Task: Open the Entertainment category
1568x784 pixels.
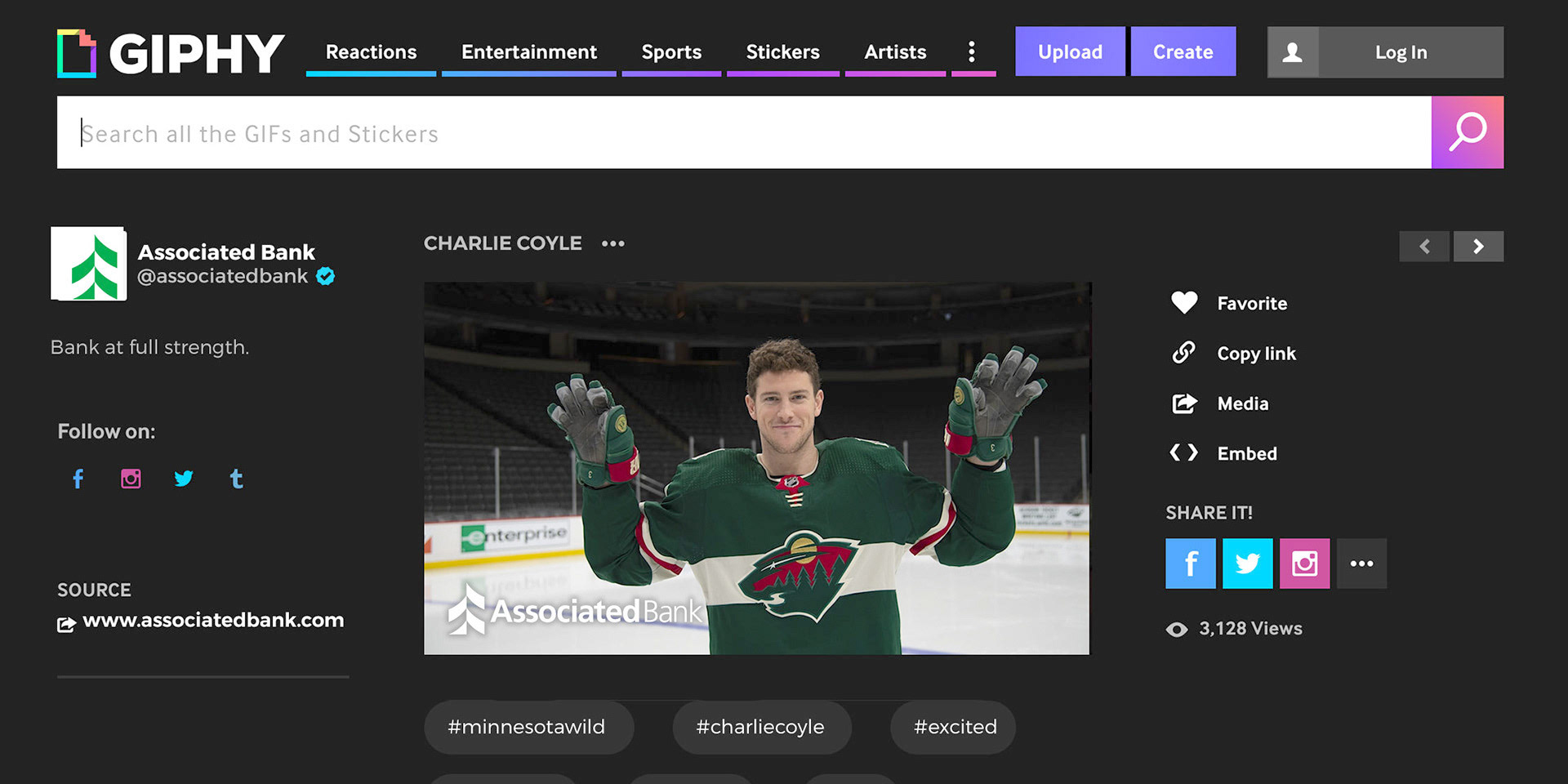Action: [529, 52]
